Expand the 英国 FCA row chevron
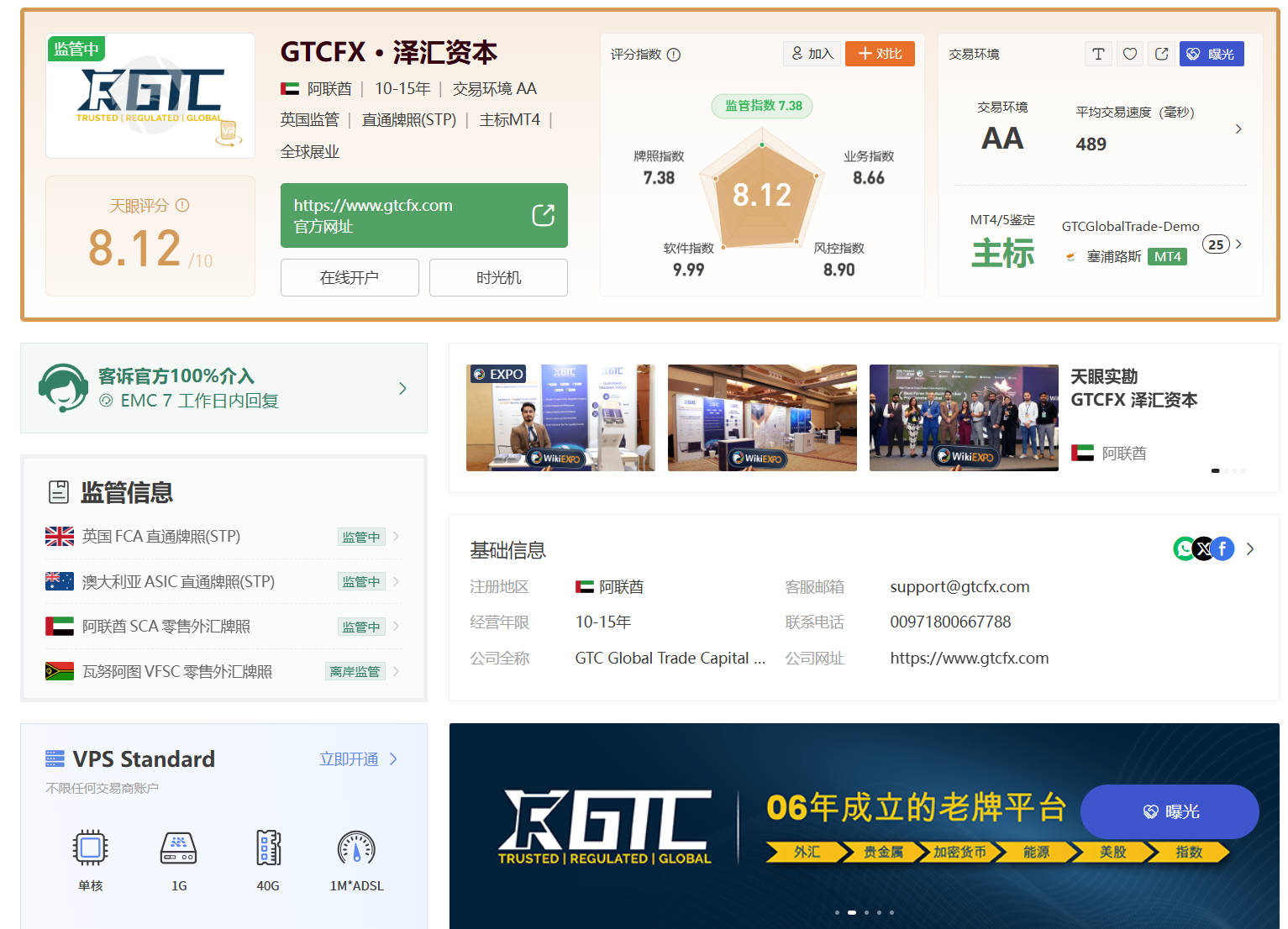The width and height of the screenshot is (1288, 929). 396,536
